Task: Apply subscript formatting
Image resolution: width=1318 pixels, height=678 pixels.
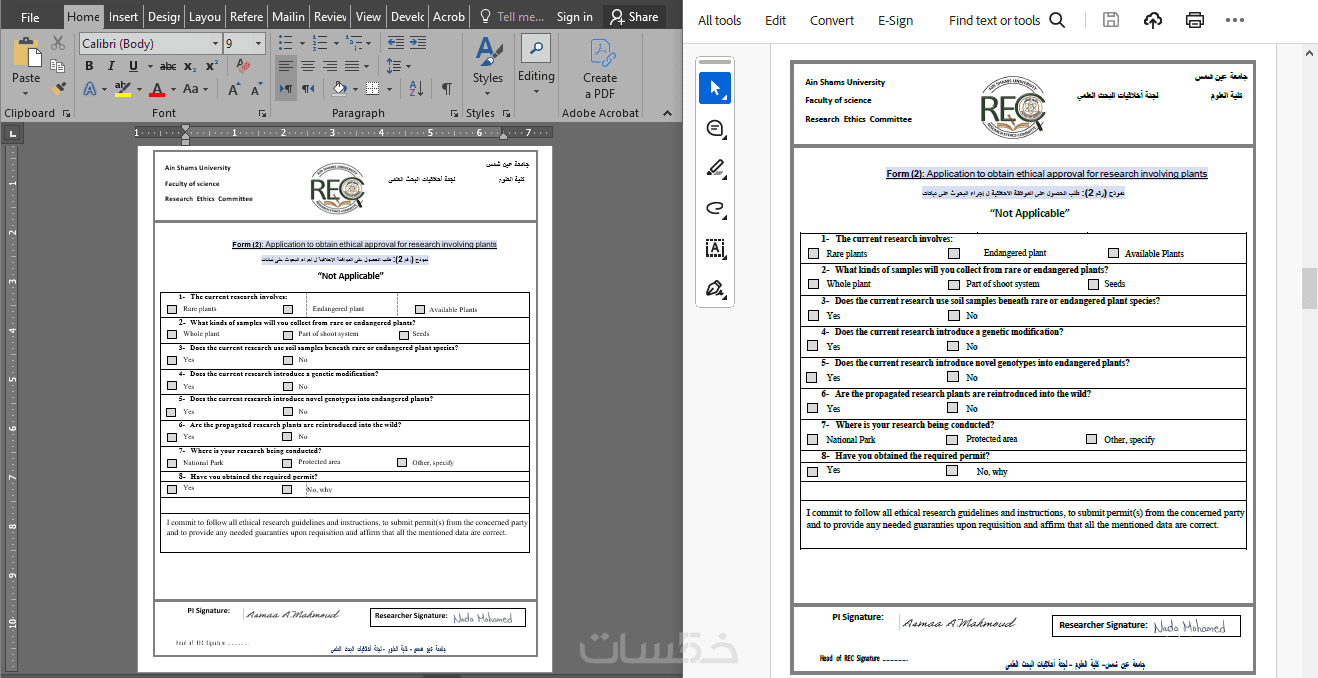Action: tap(190, 66)
